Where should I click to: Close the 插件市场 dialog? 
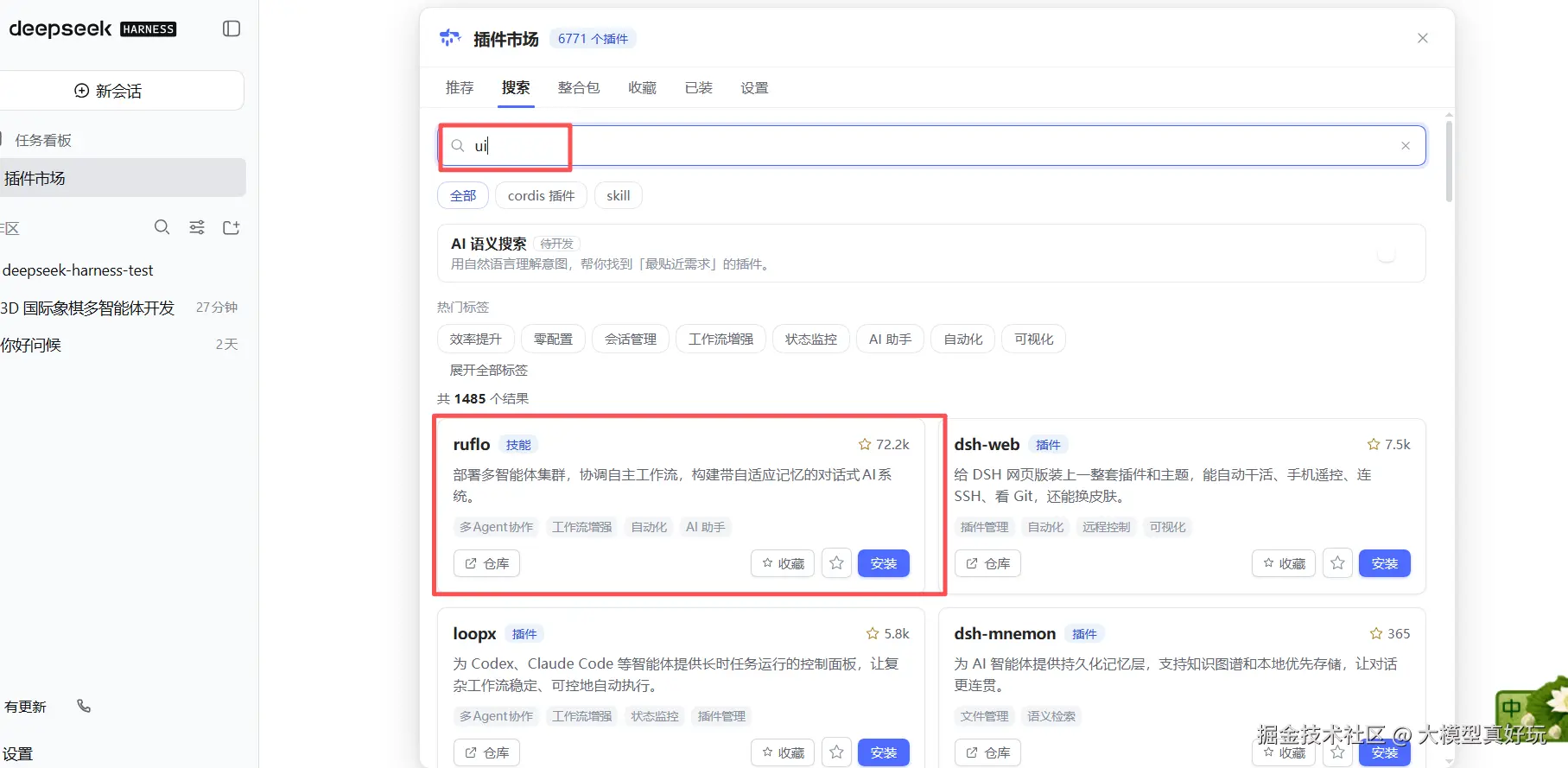1423,38
